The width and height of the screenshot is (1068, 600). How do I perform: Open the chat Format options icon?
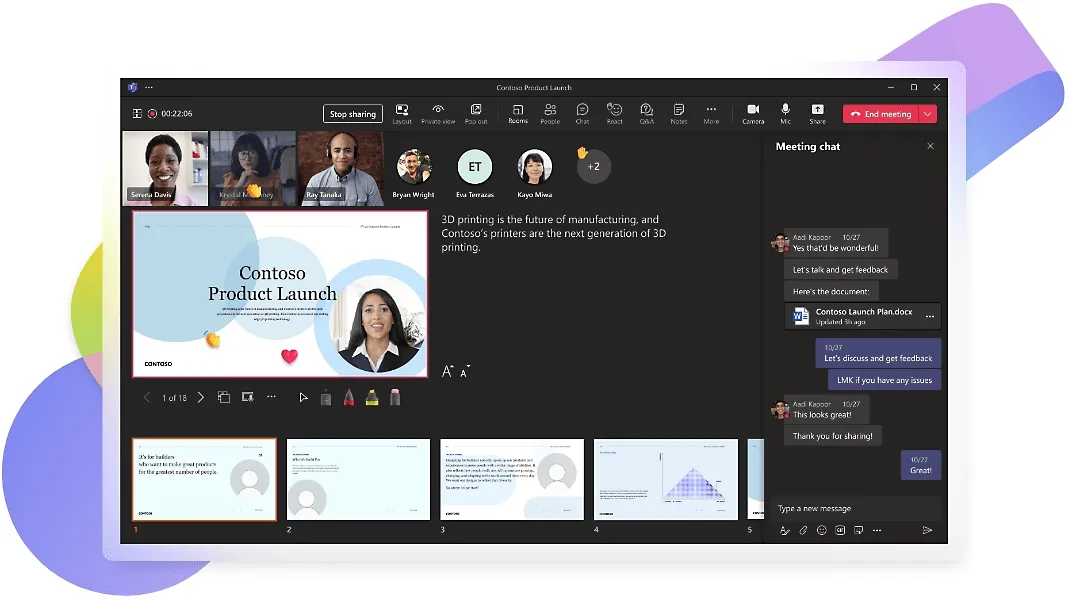[785, 531]
